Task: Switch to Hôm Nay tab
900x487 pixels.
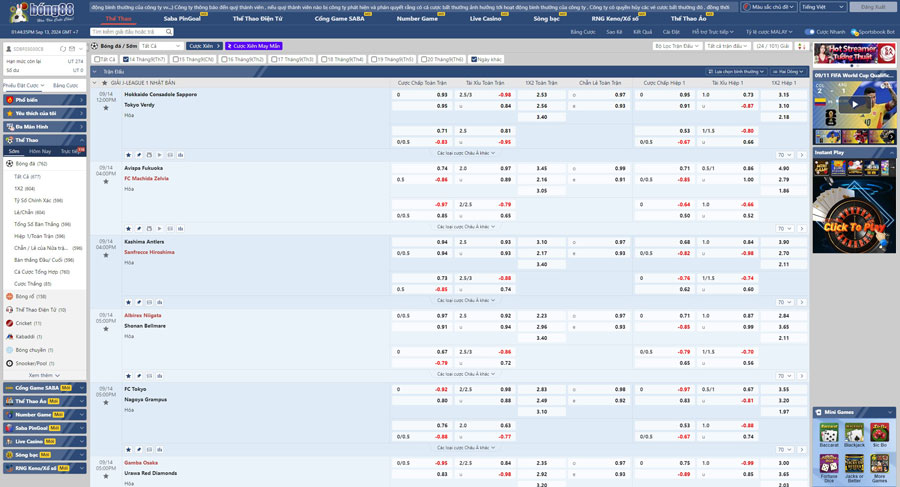Action: 40,151
